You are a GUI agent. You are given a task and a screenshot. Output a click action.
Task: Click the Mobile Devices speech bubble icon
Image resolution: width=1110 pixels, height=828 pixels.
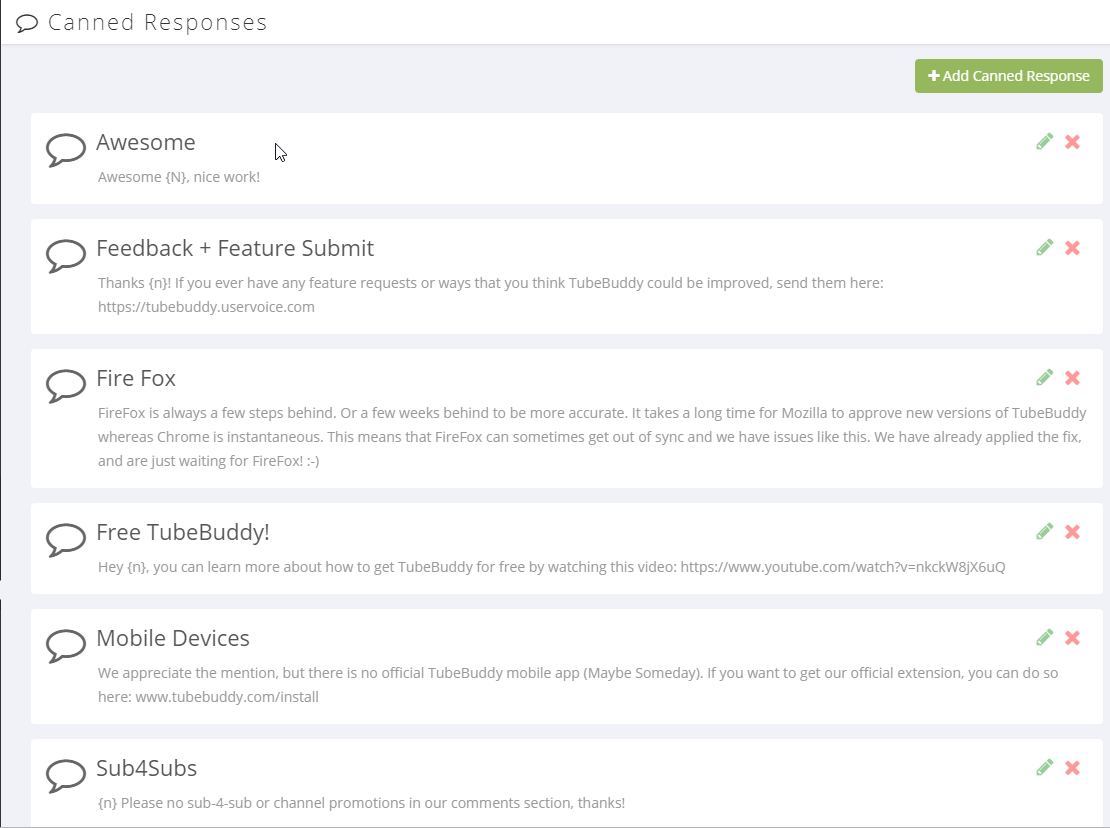[66, 646]
